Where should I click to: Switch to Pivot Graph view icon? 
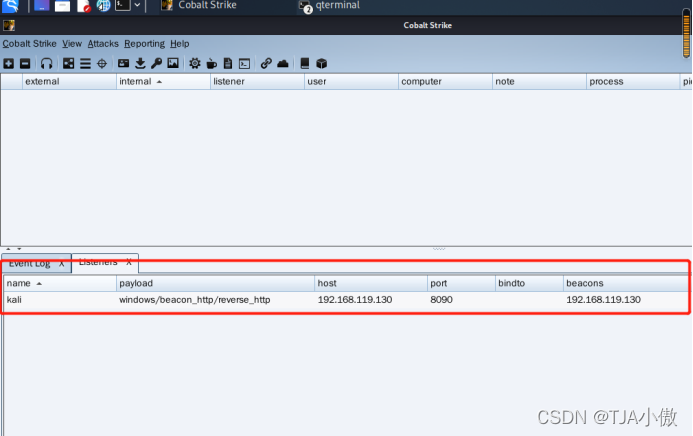click(x=69, y=64)
